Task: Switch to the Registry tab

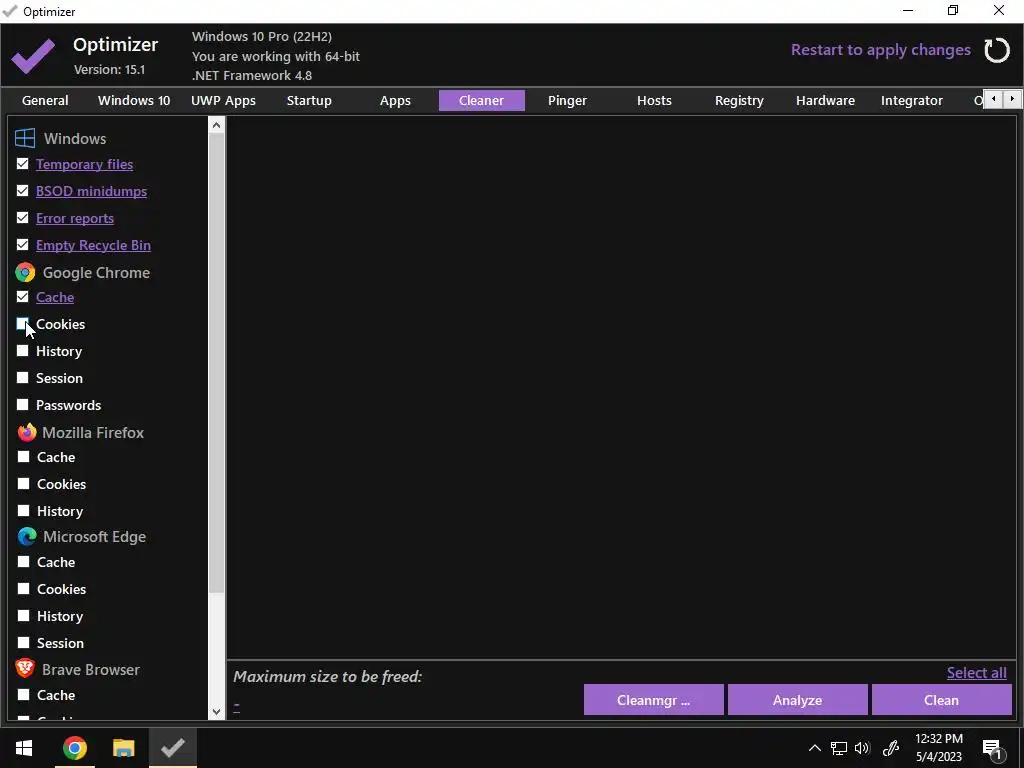Action: [739, 101]
